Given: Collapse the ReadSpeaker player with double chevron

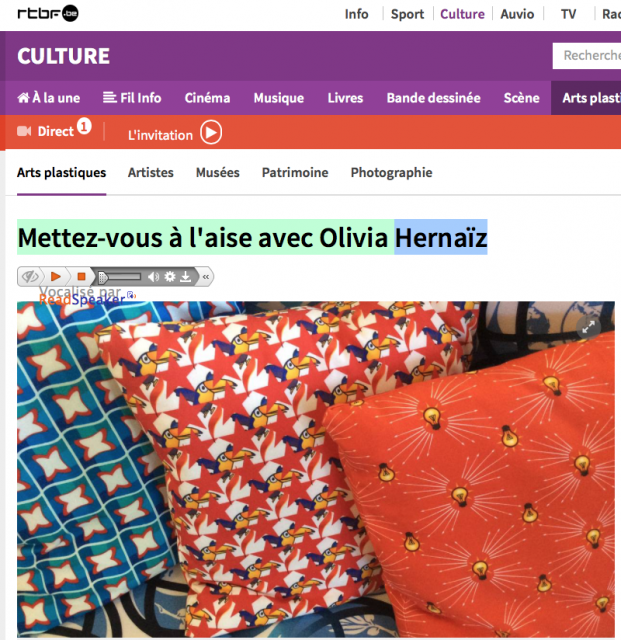Looking at the screenshot, I should pos(206,277).
